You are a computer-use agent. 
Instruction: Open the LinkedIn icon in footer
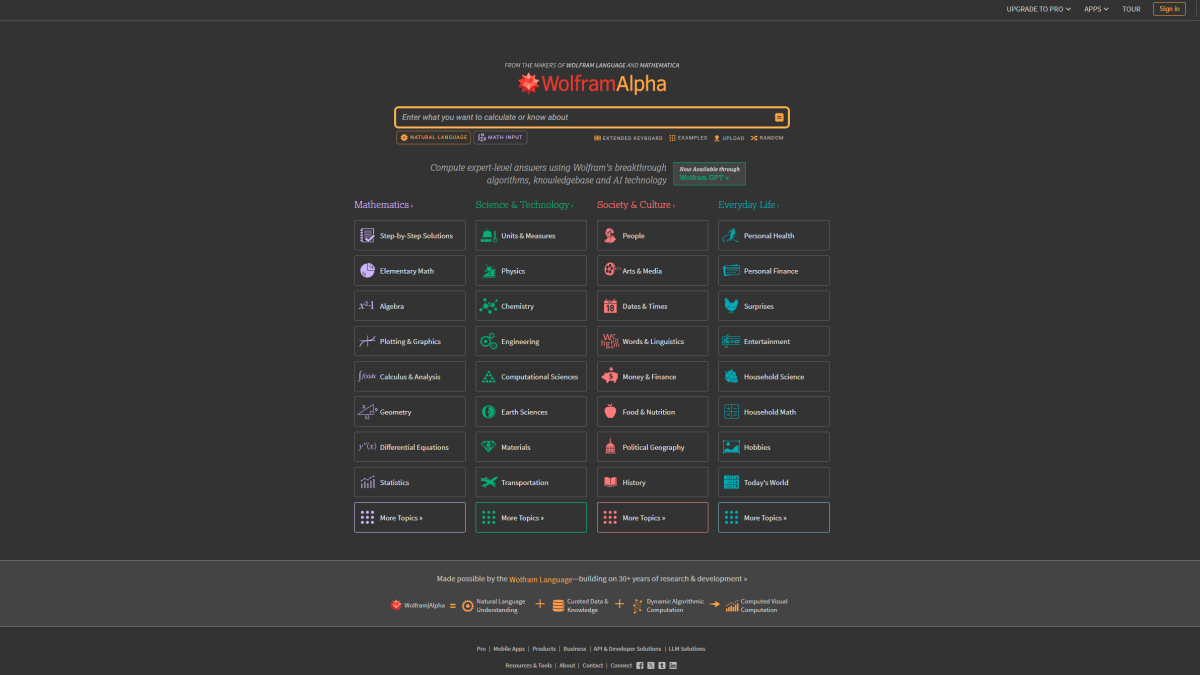[673, 665]
